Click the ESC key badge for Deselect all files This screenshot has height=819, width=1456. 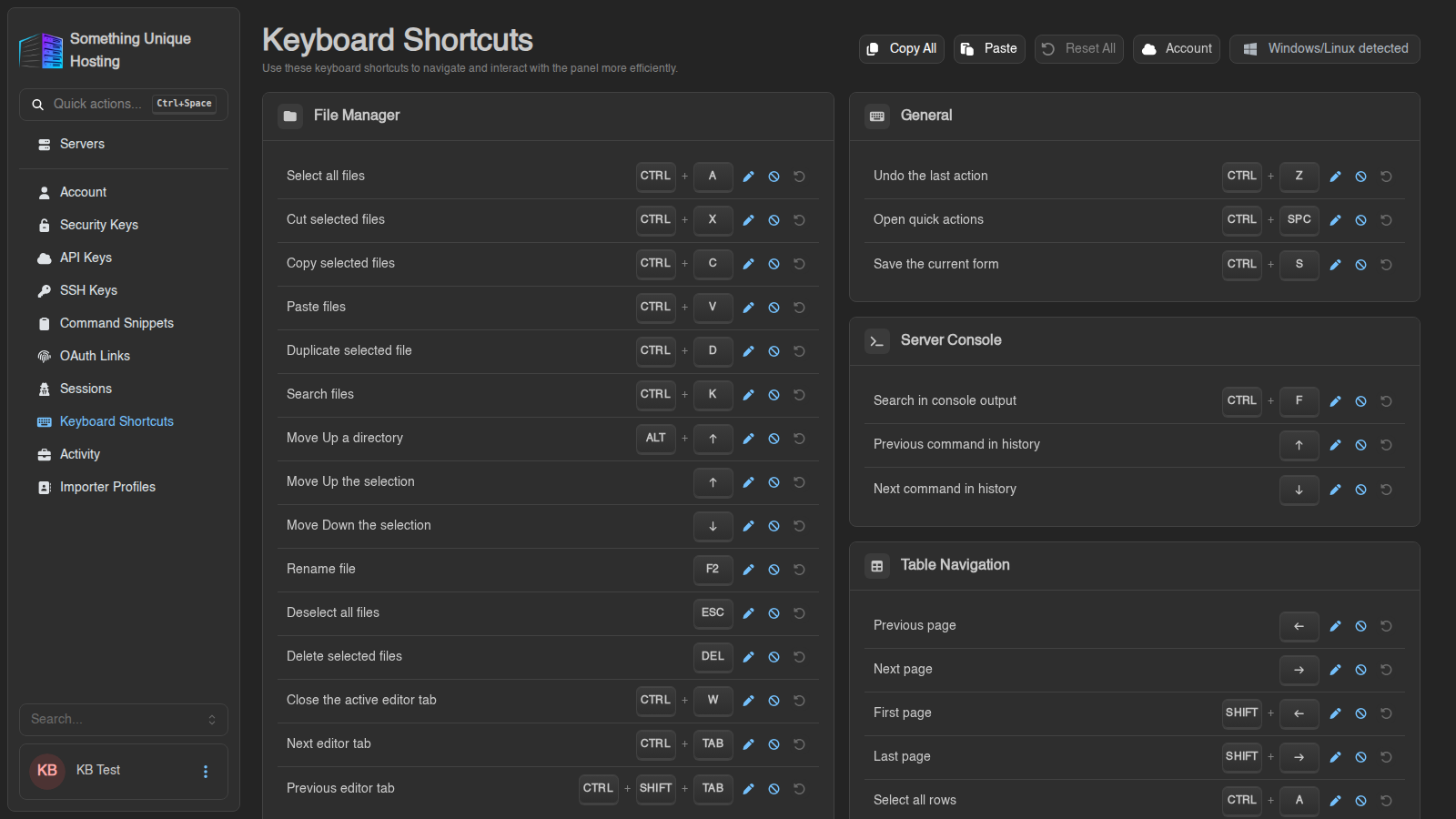[713, 613]
